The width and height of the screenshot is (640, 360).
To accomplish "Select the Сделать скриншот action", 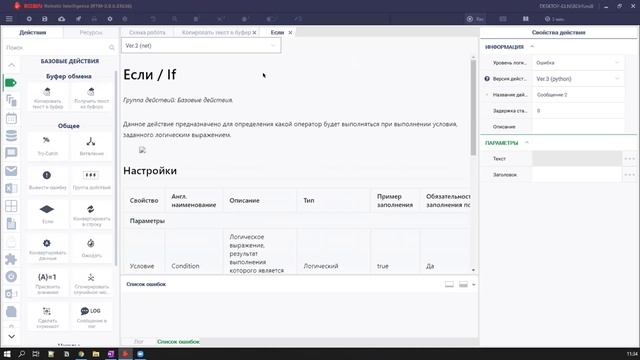I will 47,316.
